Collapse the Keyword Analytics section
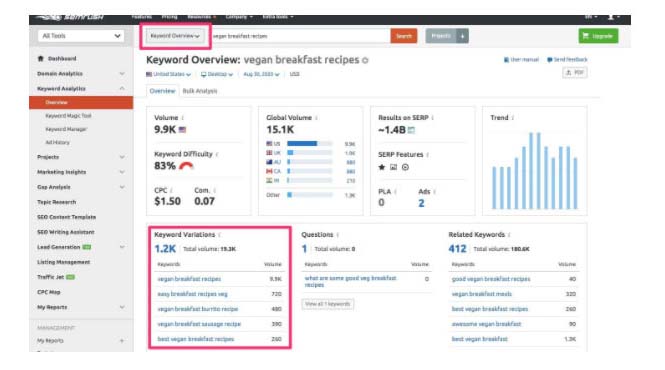Viewport: 665px width, 370px height. coord(81,89)
